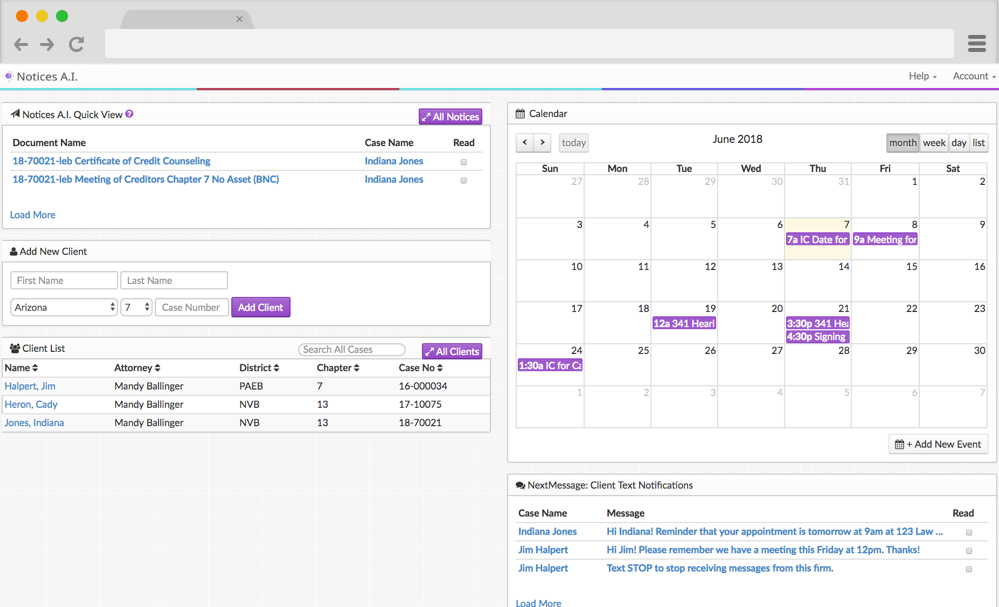
Task: Open the 3:30p 341 Hearing event
Action: (x=817, y=324)
